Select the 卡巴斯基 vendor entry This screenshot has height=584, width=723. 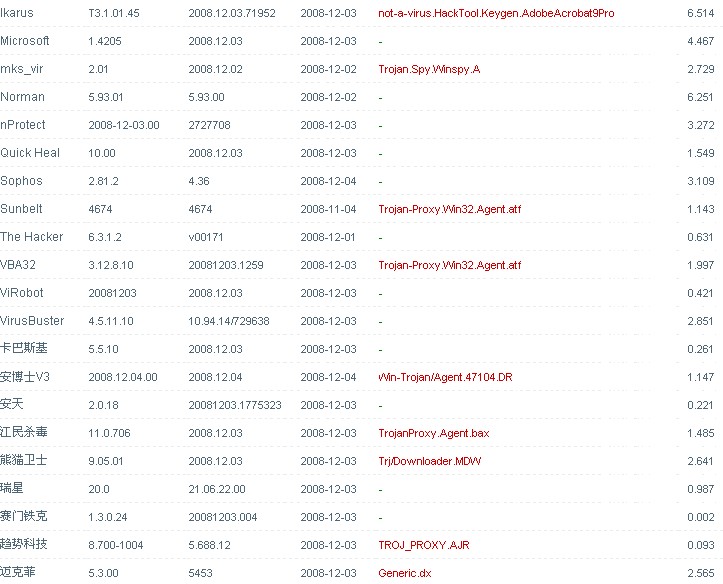click(24, 349)
